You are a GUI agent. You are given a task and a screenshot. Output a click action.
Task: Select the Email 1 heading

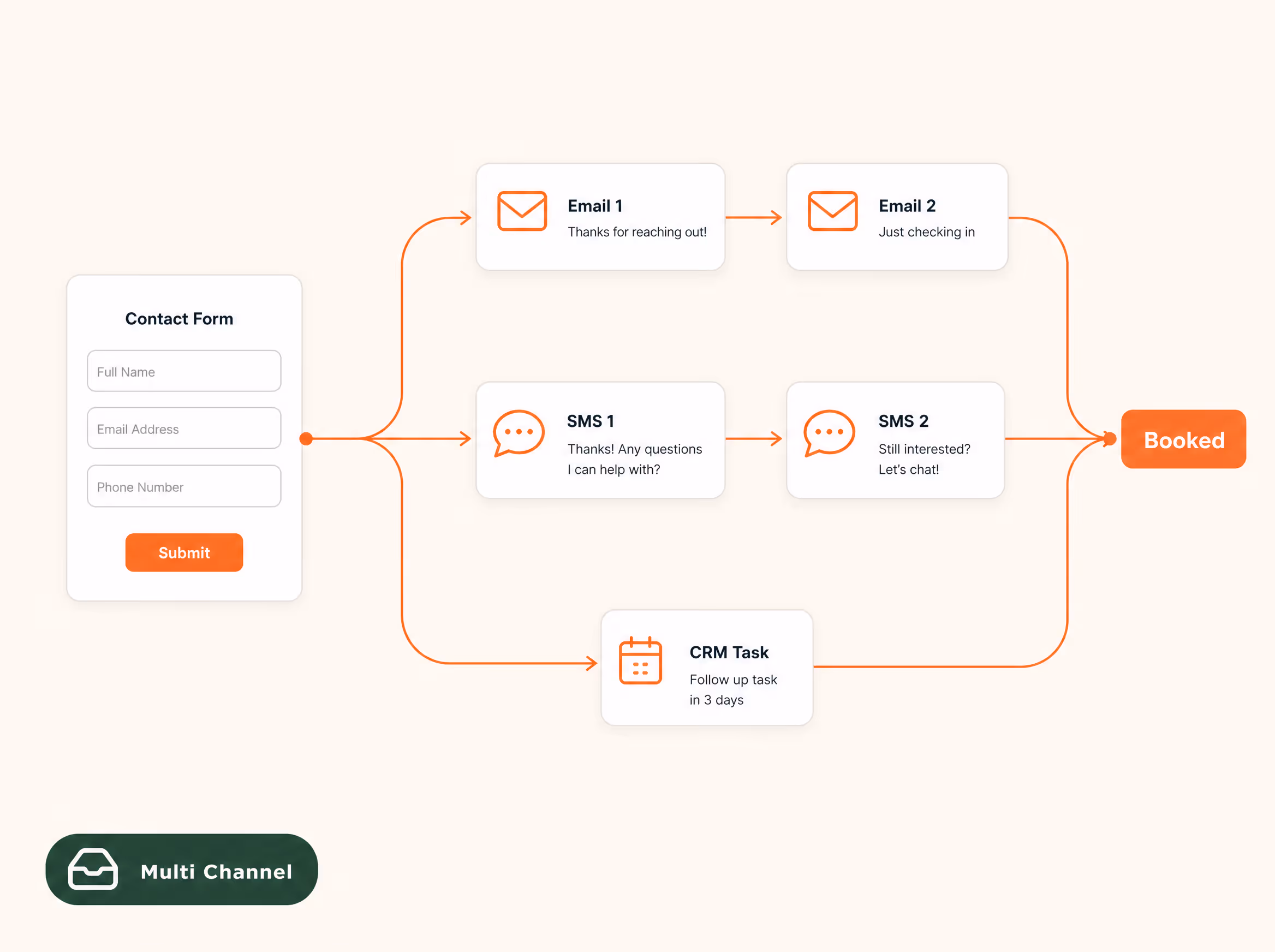pyautogui.click(x=594, y=206)
